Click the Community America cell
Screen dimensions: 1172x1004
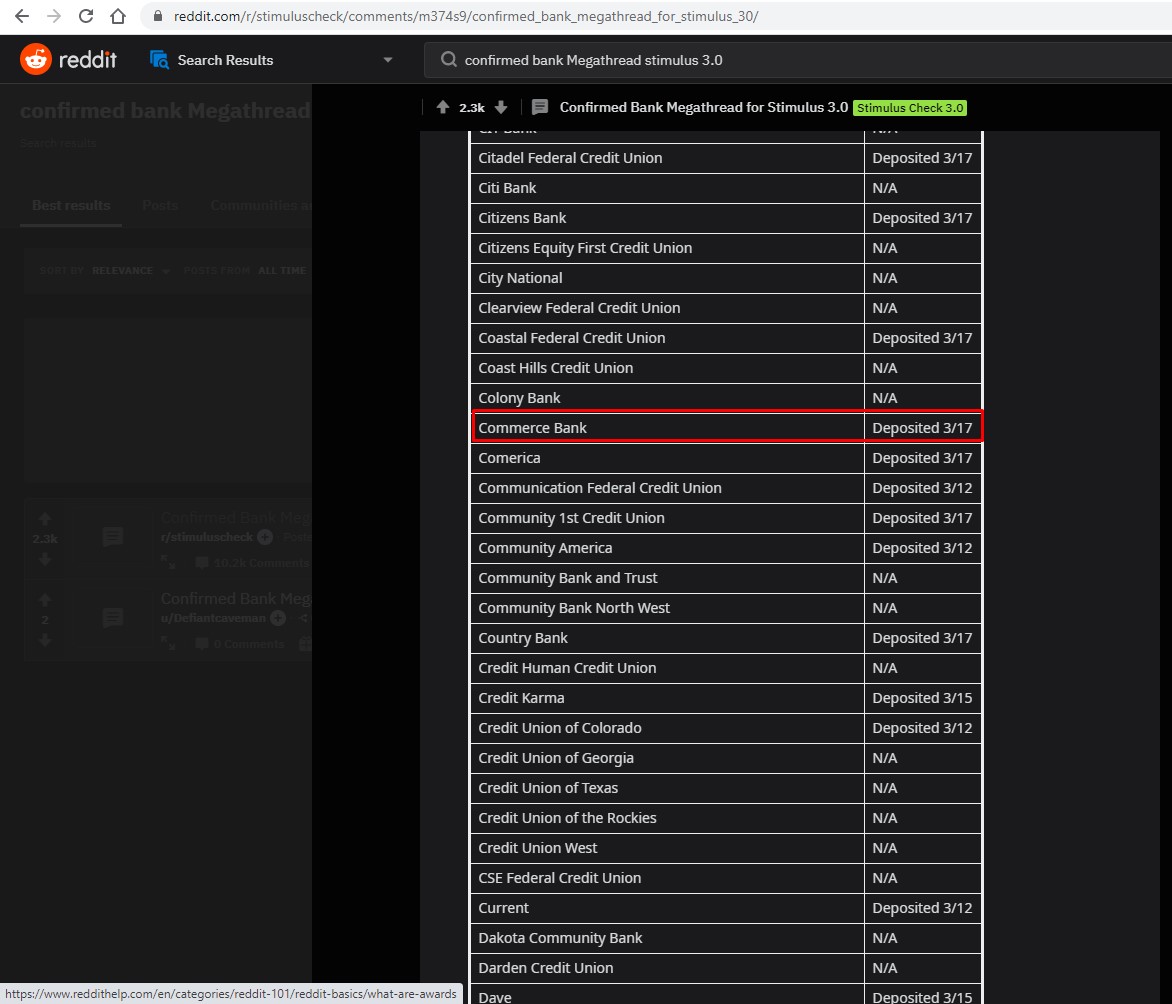[x=667, y=548]
